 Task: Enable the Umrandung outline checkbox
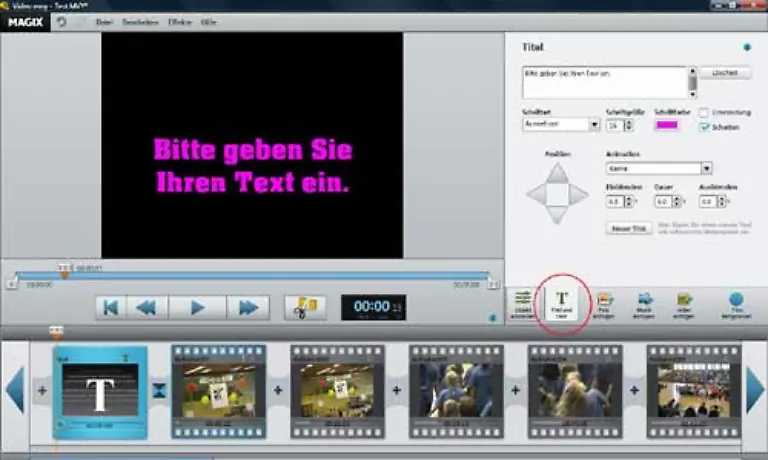pos(703,113)
